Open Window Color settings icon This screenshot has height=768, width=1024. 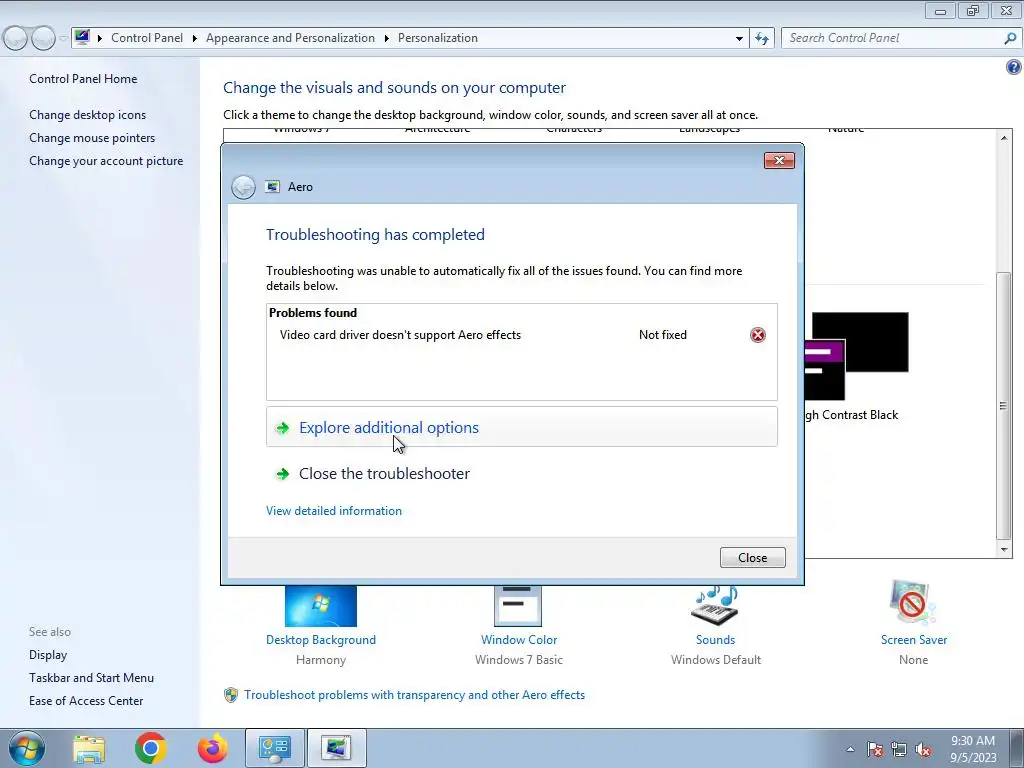coord(518,605)
